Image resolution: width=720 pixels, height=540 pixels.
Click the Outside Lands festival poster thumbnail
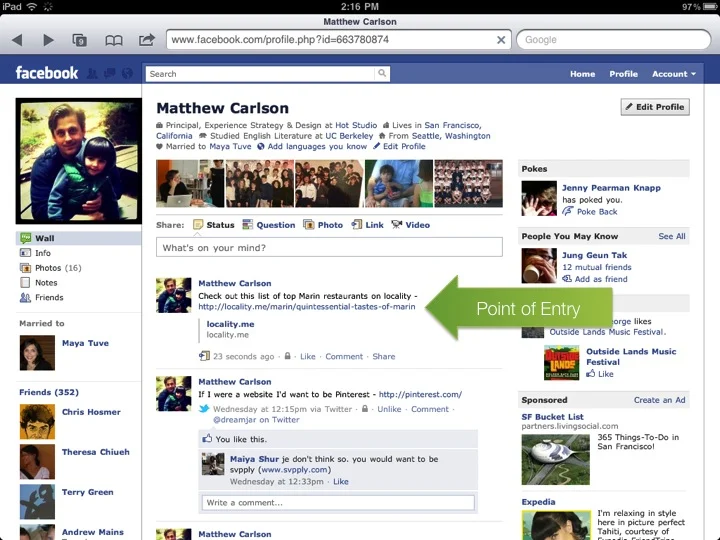(x=562, y=363)
